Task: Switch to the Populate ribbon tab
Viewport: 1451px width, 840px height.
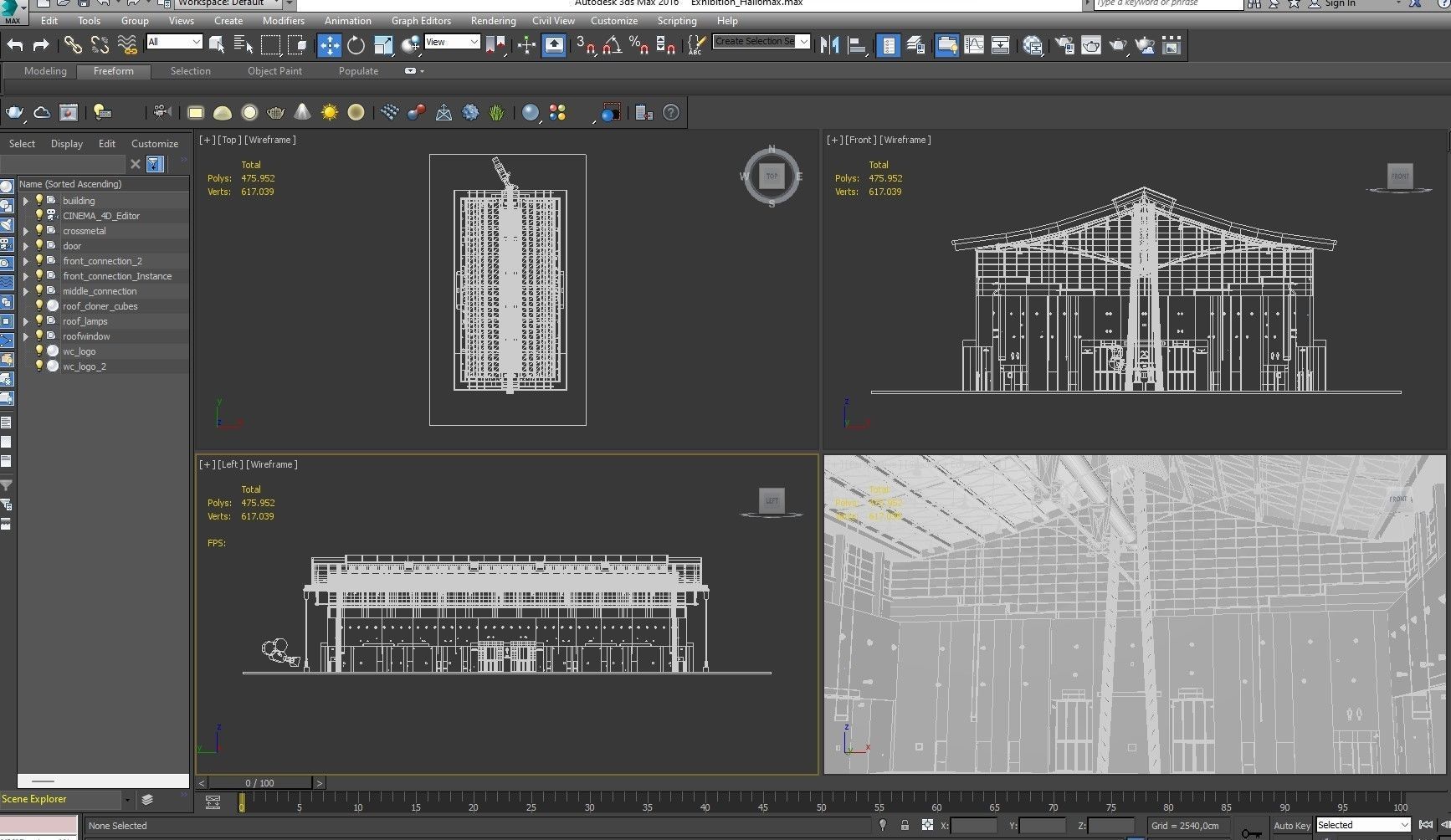Action: click(358, 71)
